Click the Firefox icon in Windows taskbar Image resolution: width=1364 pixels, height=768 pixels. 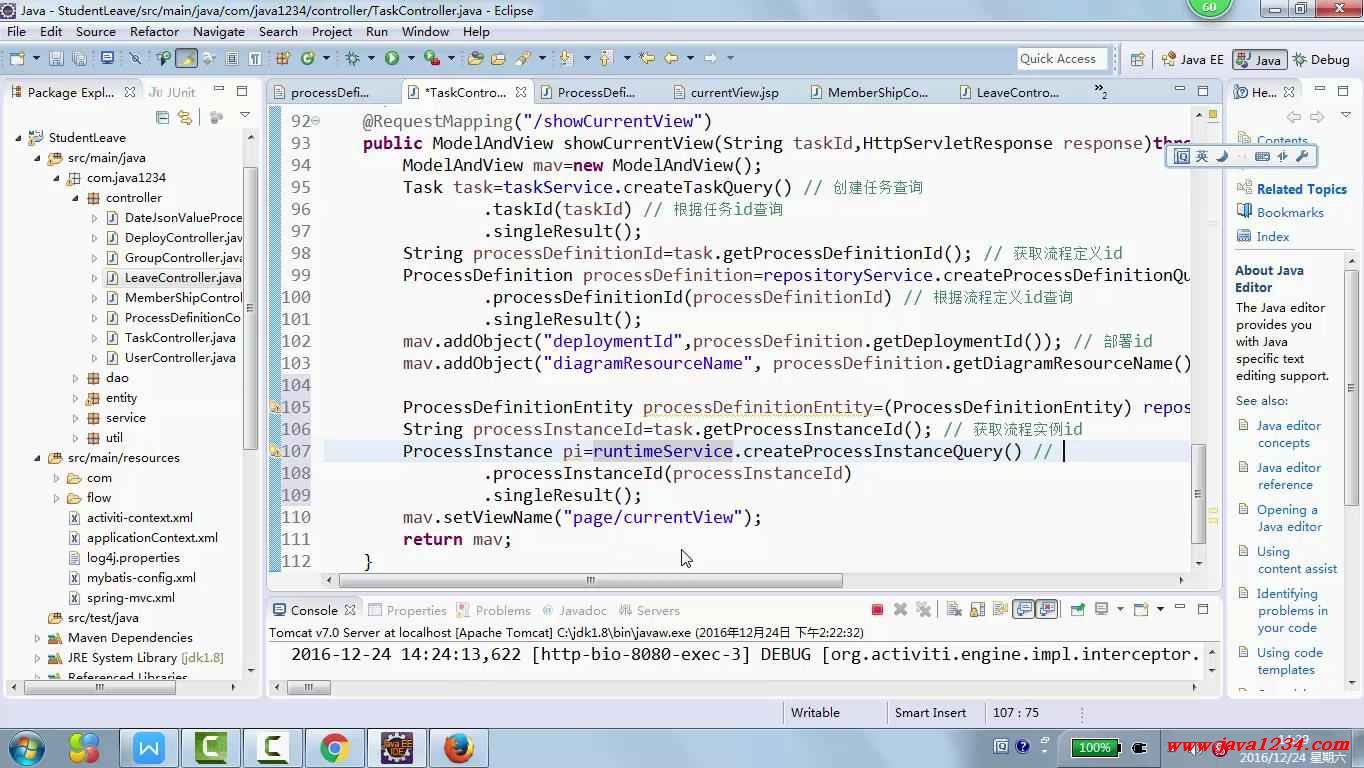(x=458, y=747)
